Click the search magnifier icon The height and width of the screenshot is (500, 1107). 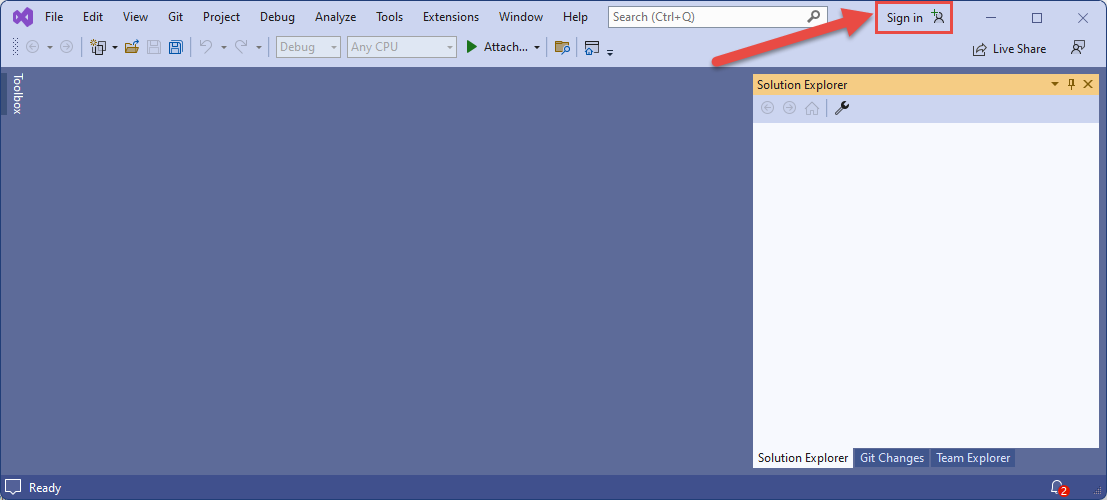point(814,16)
